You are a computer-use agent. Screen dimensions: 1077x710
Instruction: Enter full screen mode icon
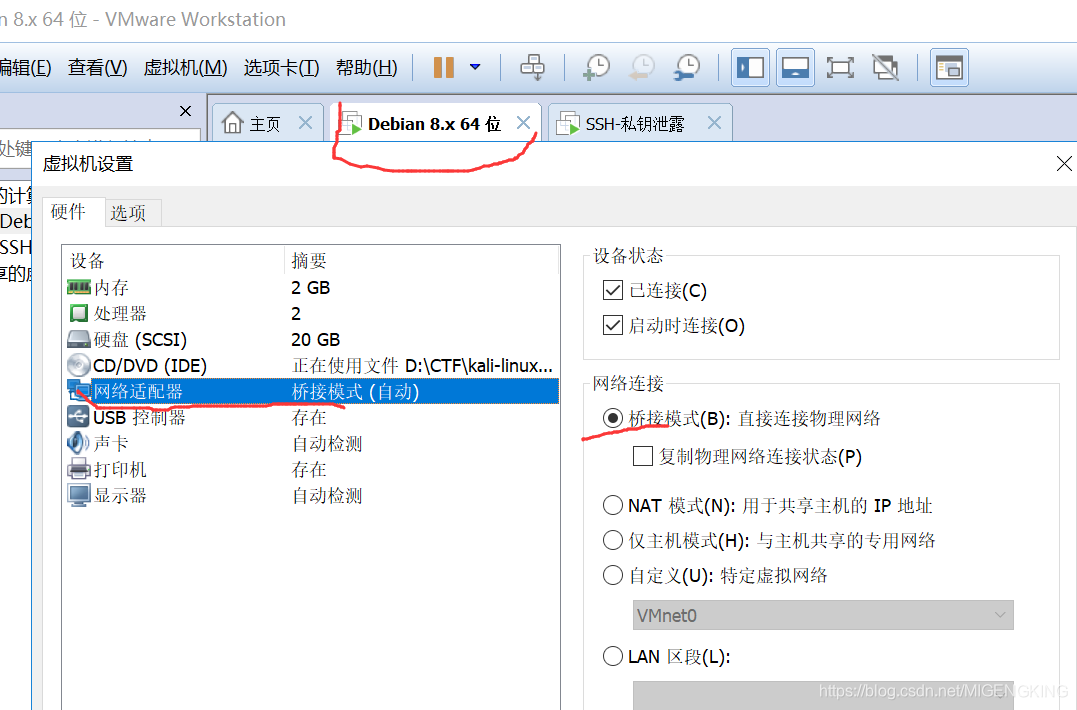click(x=840, y=67)
